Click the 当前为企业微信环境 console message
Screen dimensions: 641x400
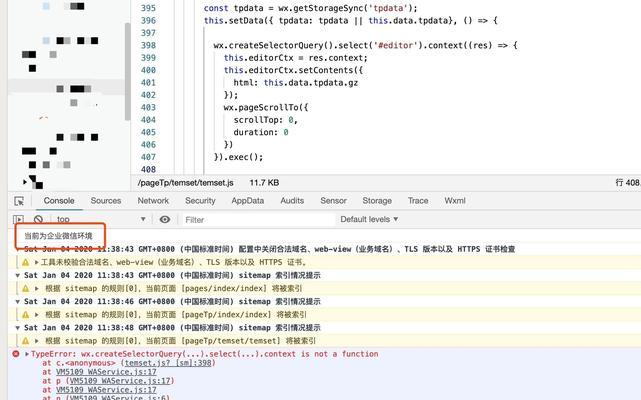58,236
